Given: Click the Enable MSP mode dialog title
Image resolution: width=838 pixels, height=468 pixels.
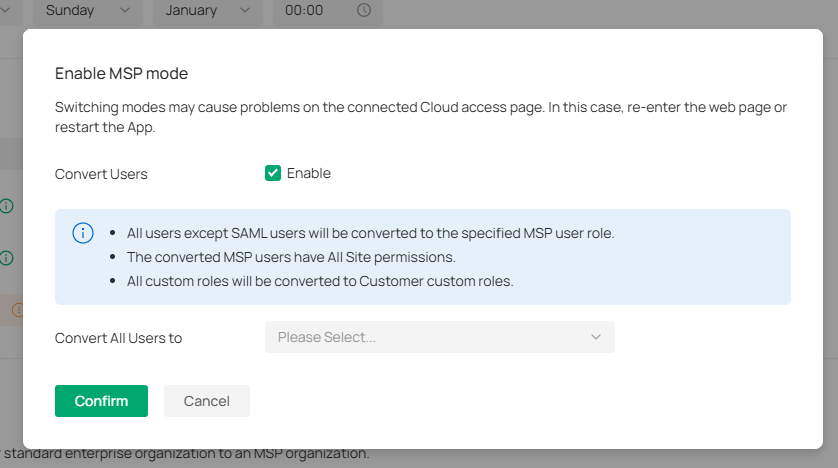Looking at the screenshot, I should pos(121,73).
